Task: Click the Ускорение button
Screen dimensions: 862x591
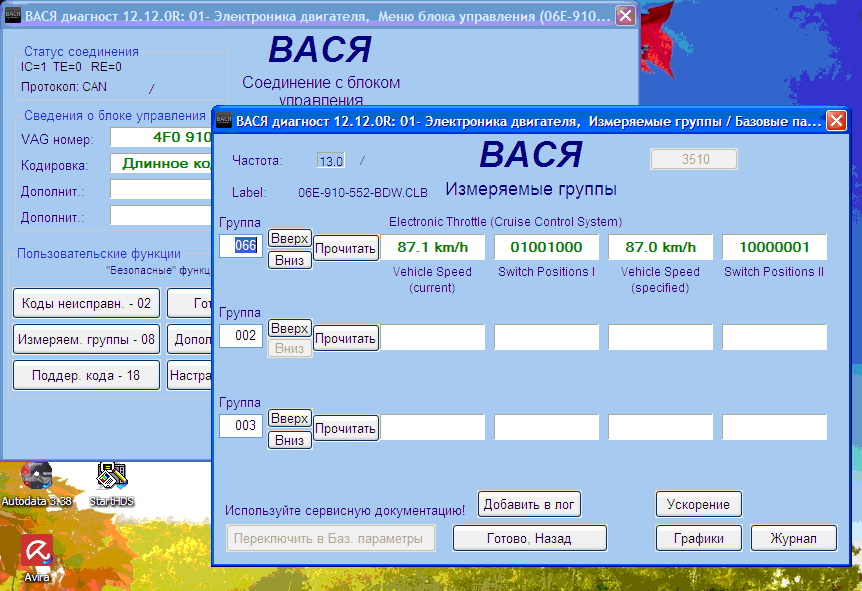Action: [698, 504]
